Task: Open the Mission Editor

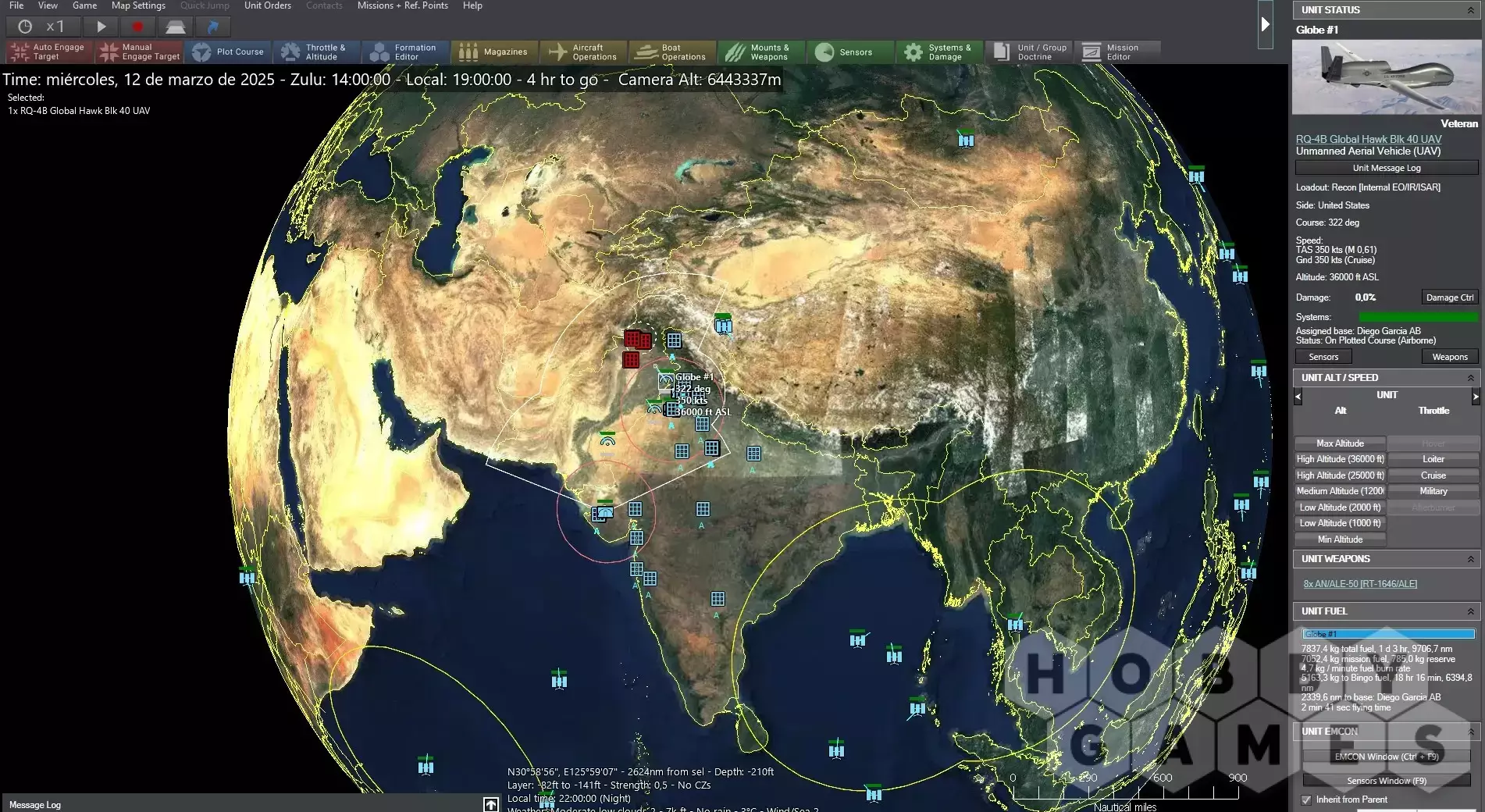Action: tap(1116, 52)
